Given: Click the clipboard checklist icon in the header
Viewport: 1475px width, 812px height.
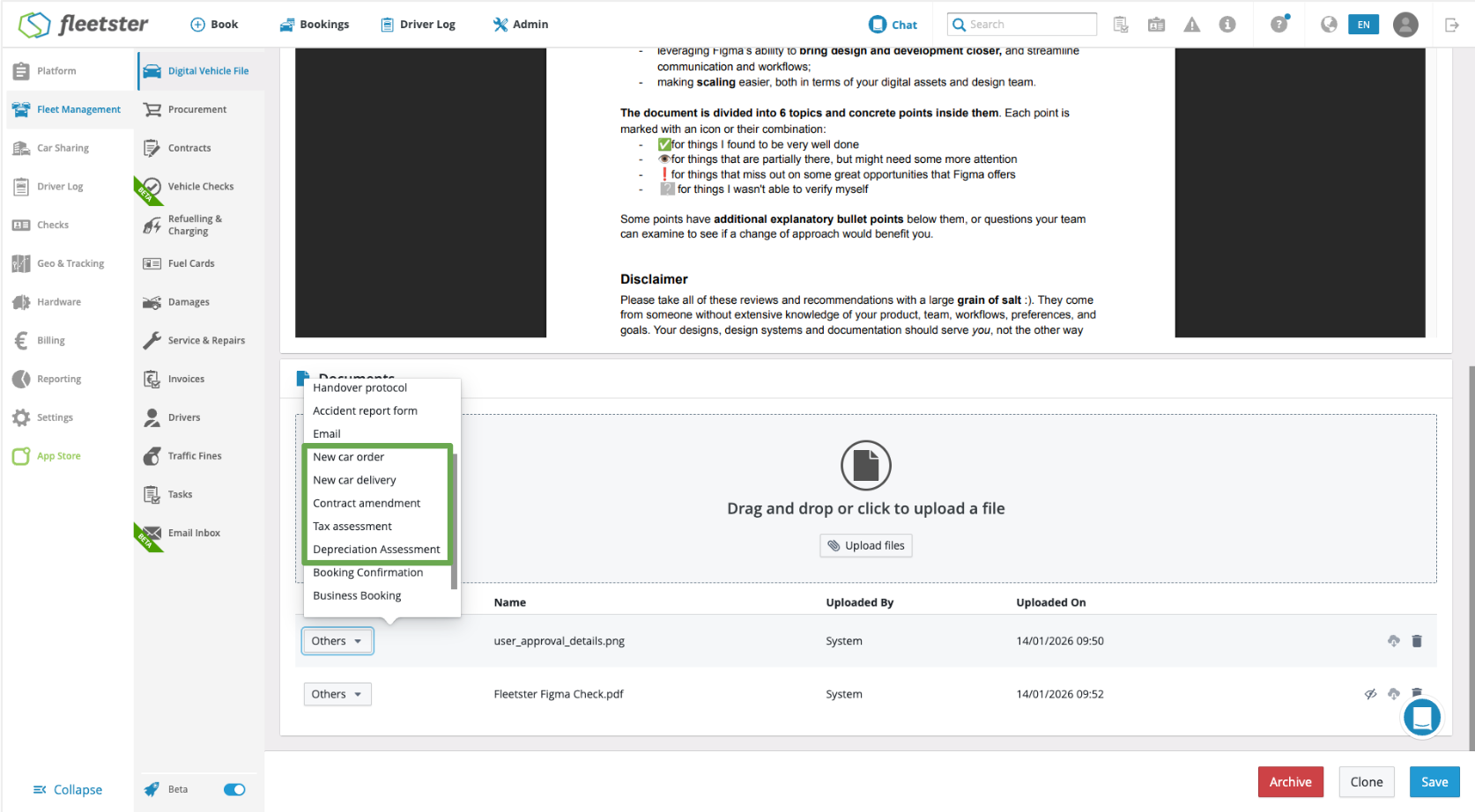Looking at the screenshot, I should (x=1121, y=25).
